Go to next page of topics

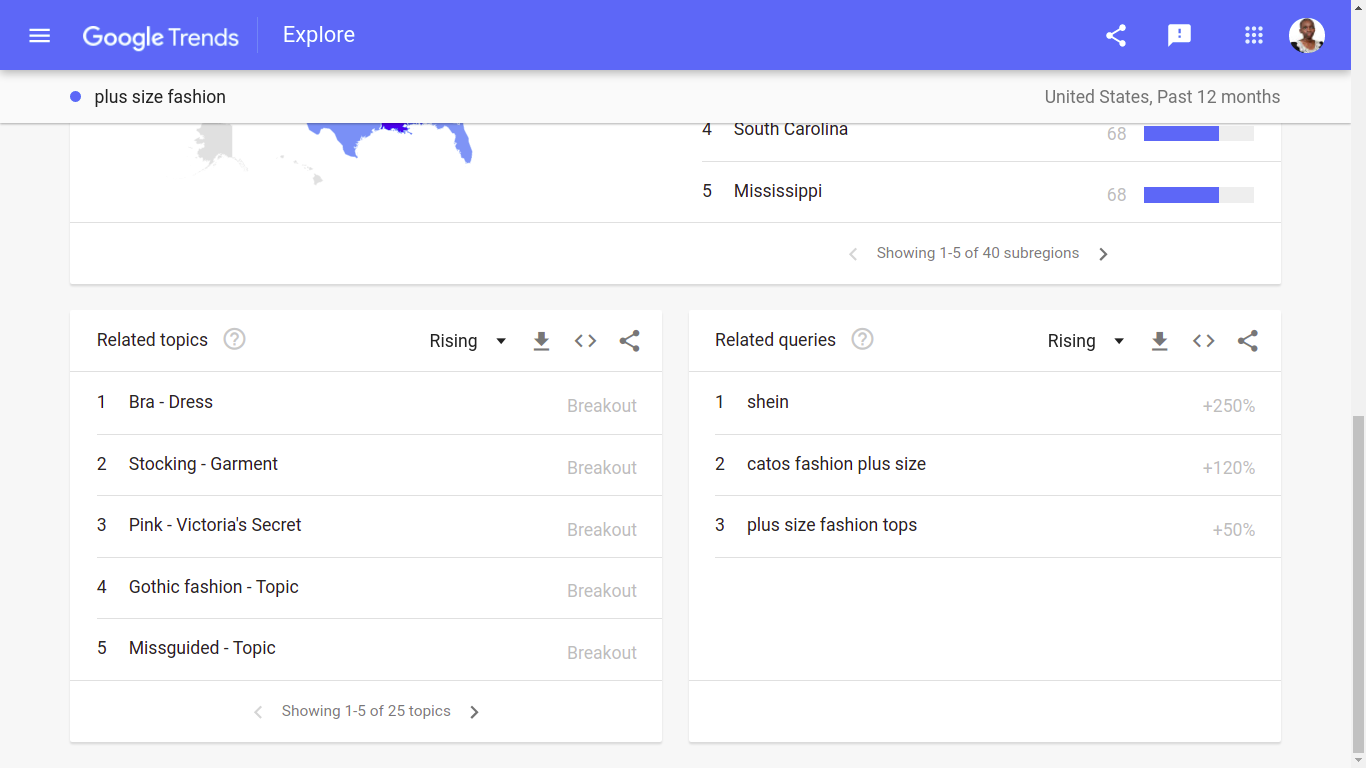click(x=475, y=712)
